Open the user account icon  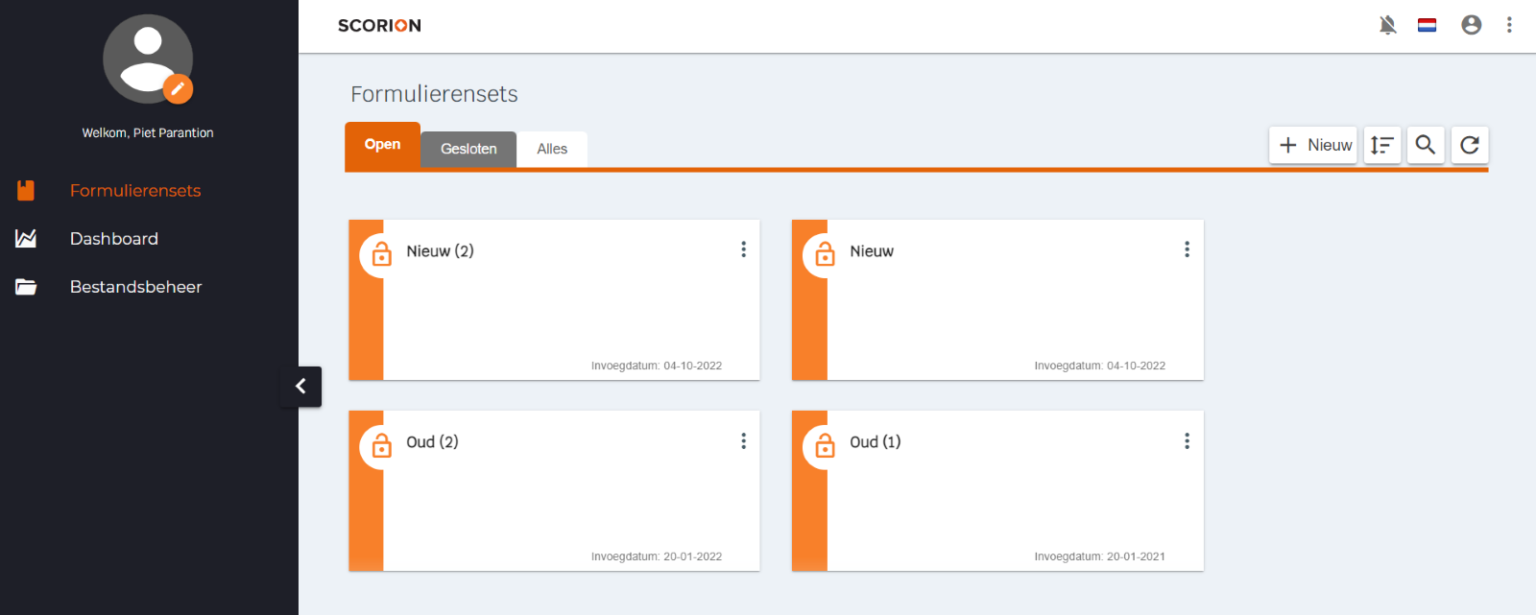pyautogui.click(x=1471, y=25)
